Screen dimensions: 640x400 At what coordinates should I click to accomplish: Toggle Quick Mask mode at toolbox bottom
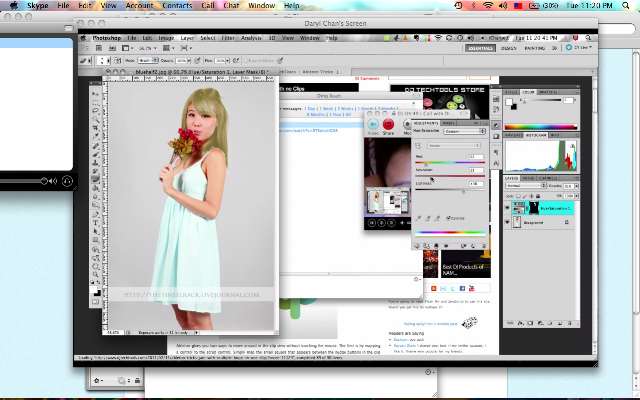click(96, 302)
